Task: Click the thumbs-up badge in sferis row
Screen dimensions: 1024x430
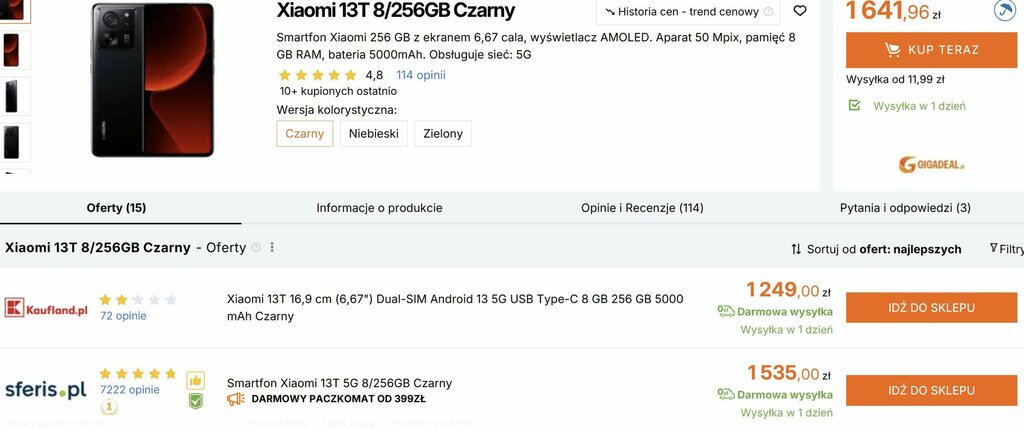Action: [x=196, y=380]
